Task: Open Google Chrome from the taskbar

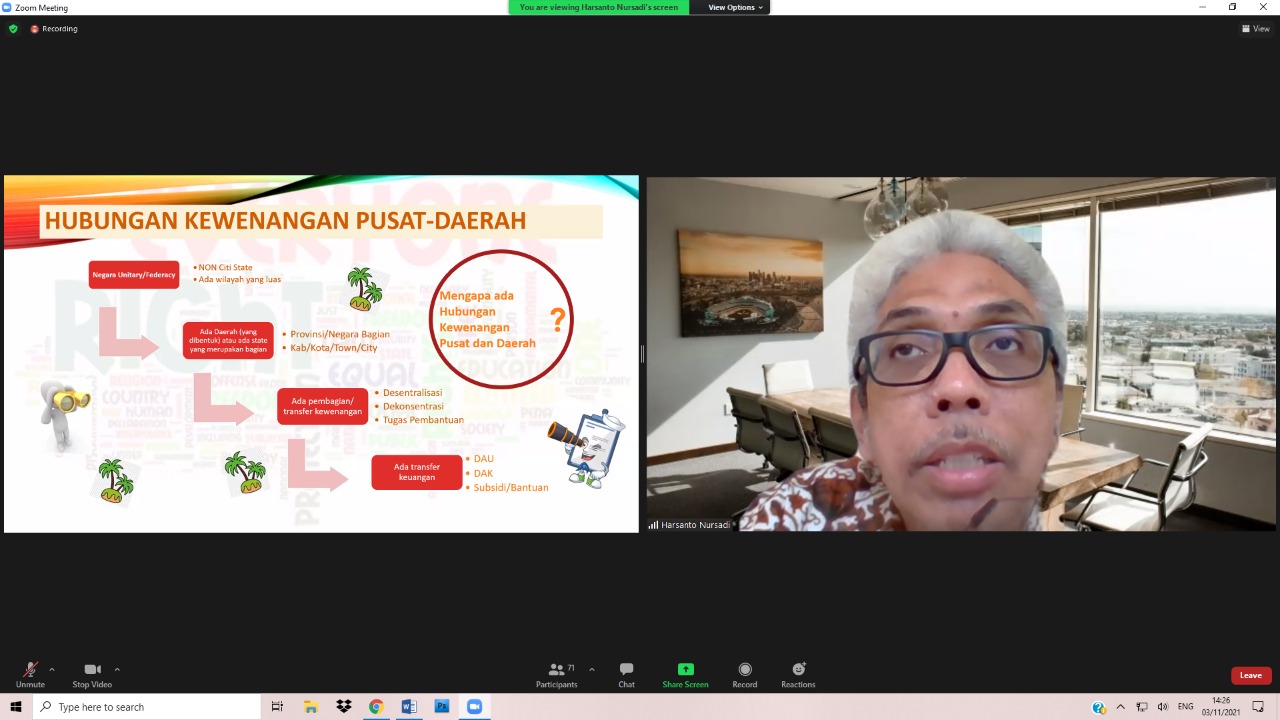Action: [376, 707]
